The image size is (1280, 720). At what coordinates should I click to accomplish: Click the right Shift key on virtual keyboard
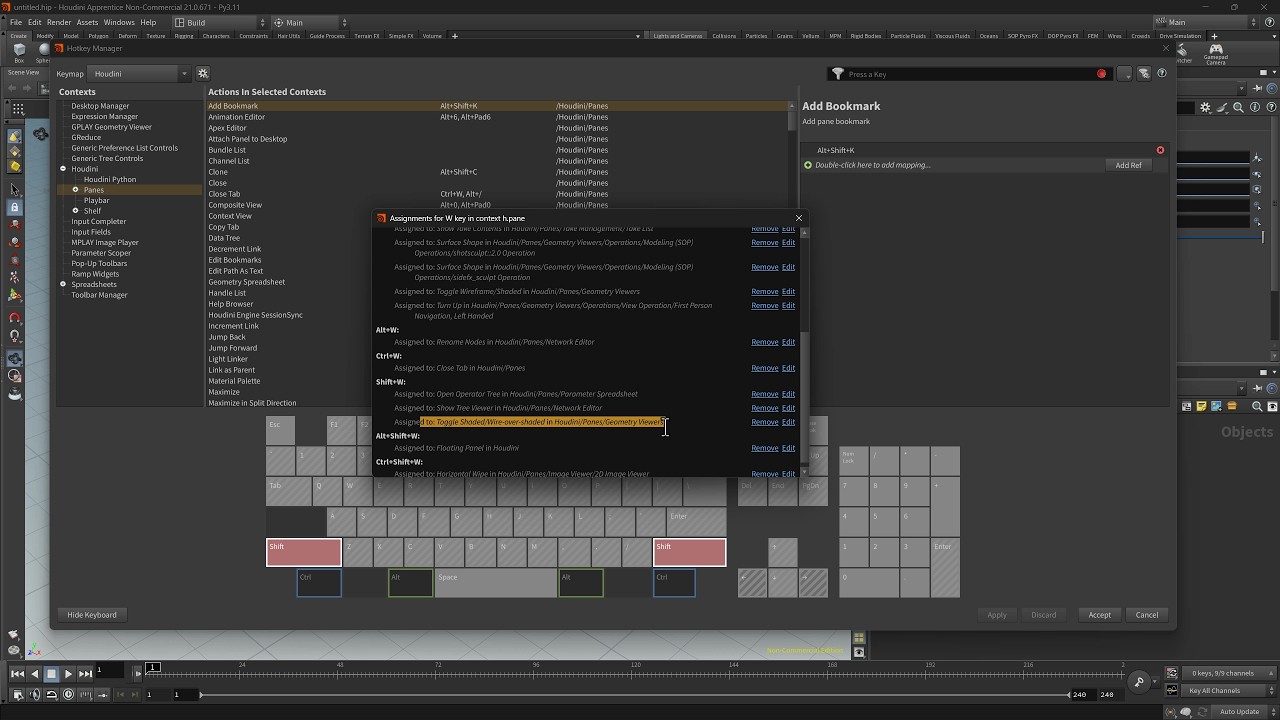point(690,552)
